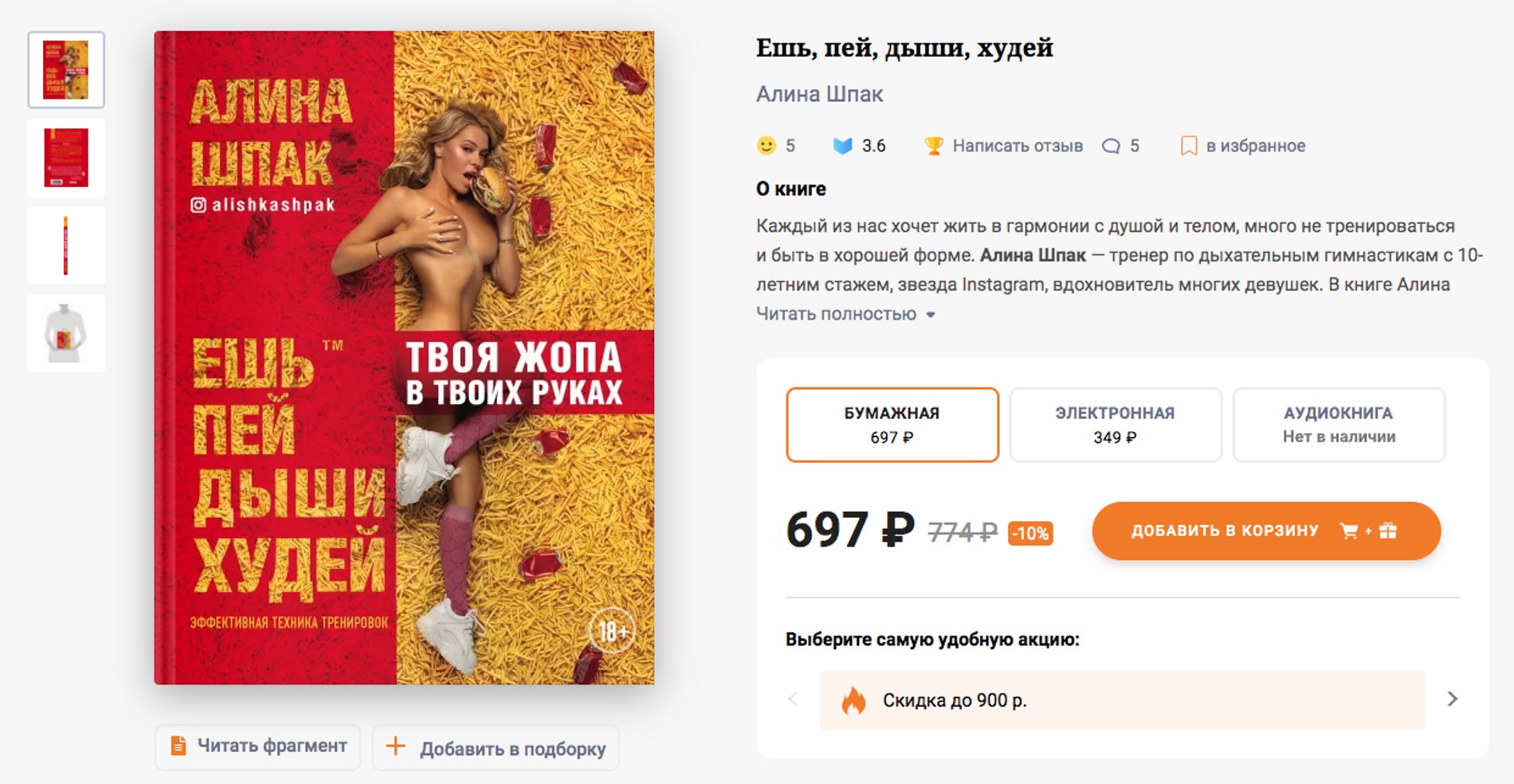
Task: Click the bookmark icon for в избранное
Action: pos(1188,146)
